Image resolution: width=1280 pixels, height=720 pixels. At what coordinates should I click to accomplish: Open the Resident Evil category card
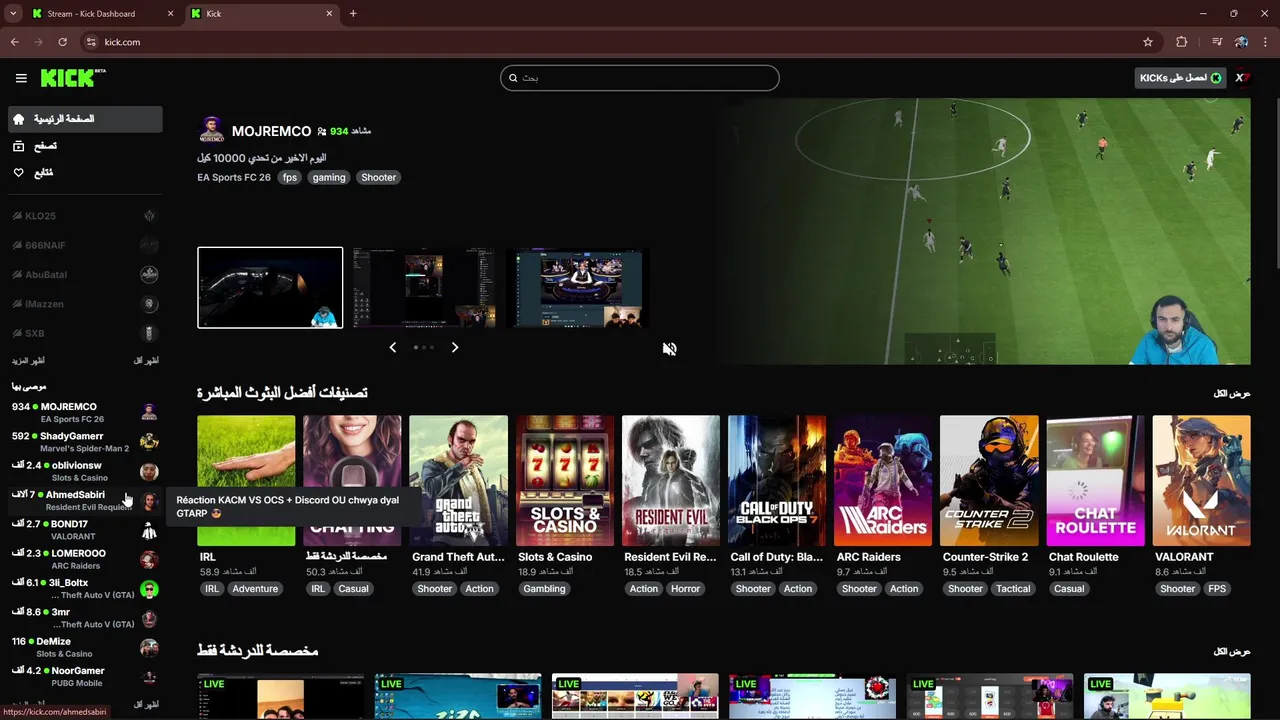tap(671, 480)
